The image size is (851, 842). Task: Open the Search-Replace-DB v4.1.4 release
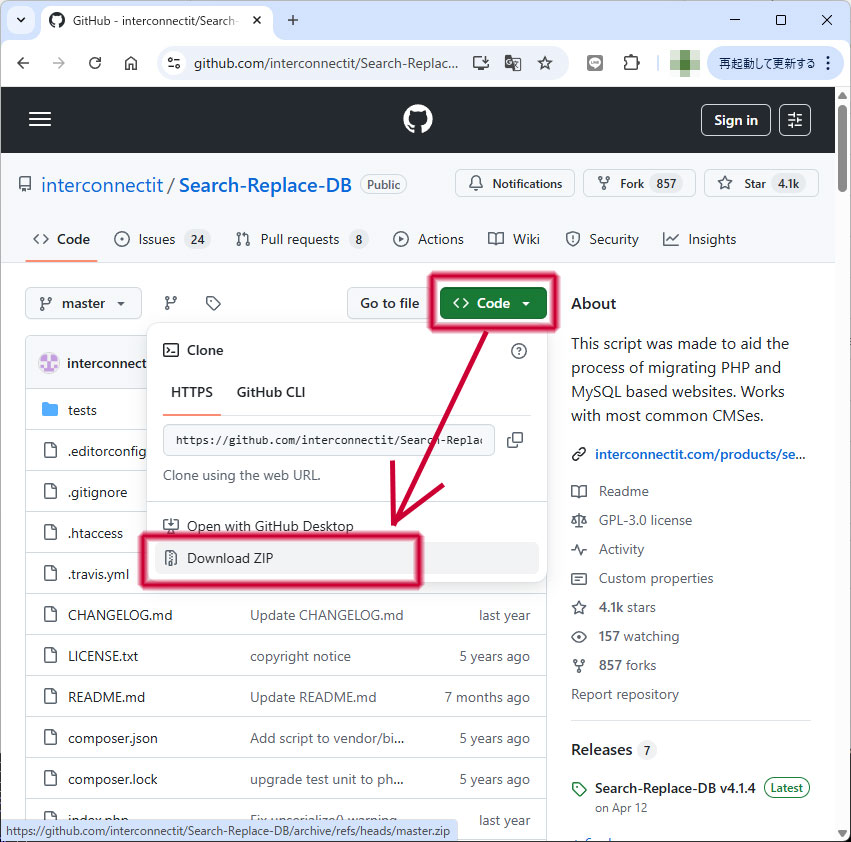click(675, 788)
